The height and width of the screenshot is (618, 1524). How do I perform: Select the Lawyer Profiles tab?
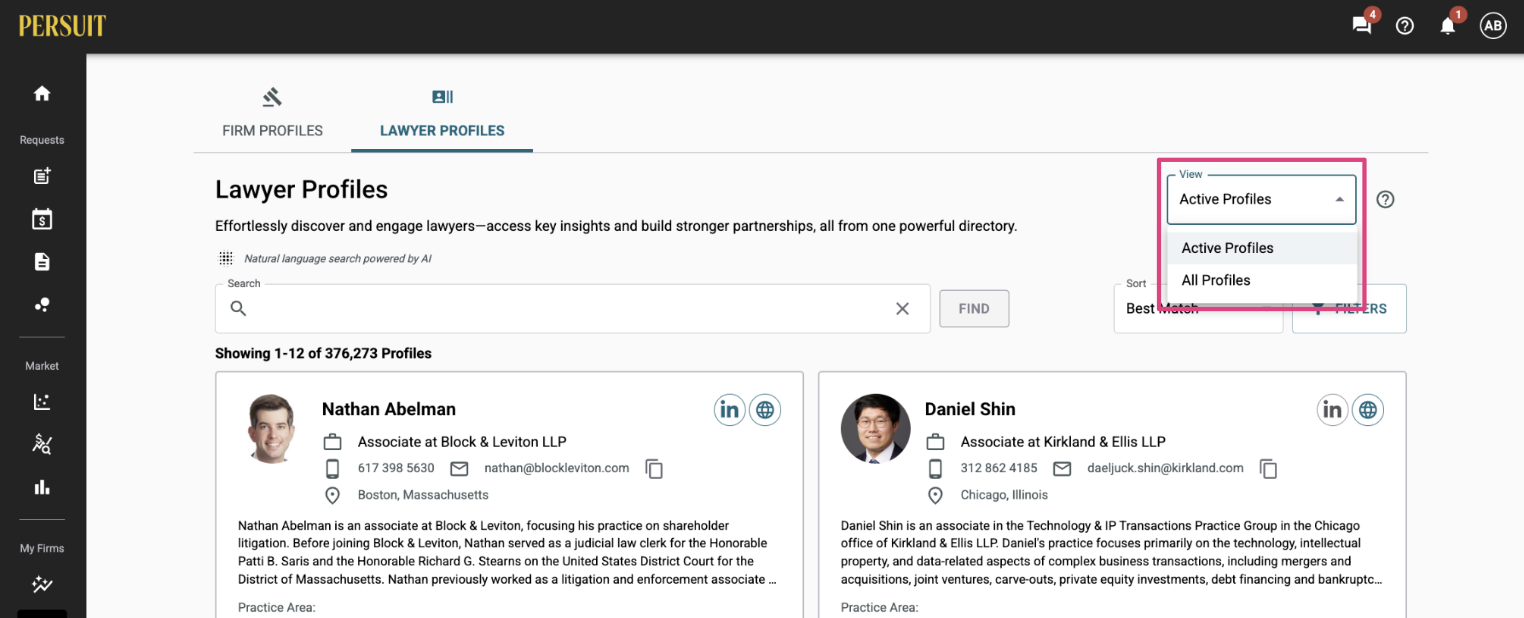[442, 113]
